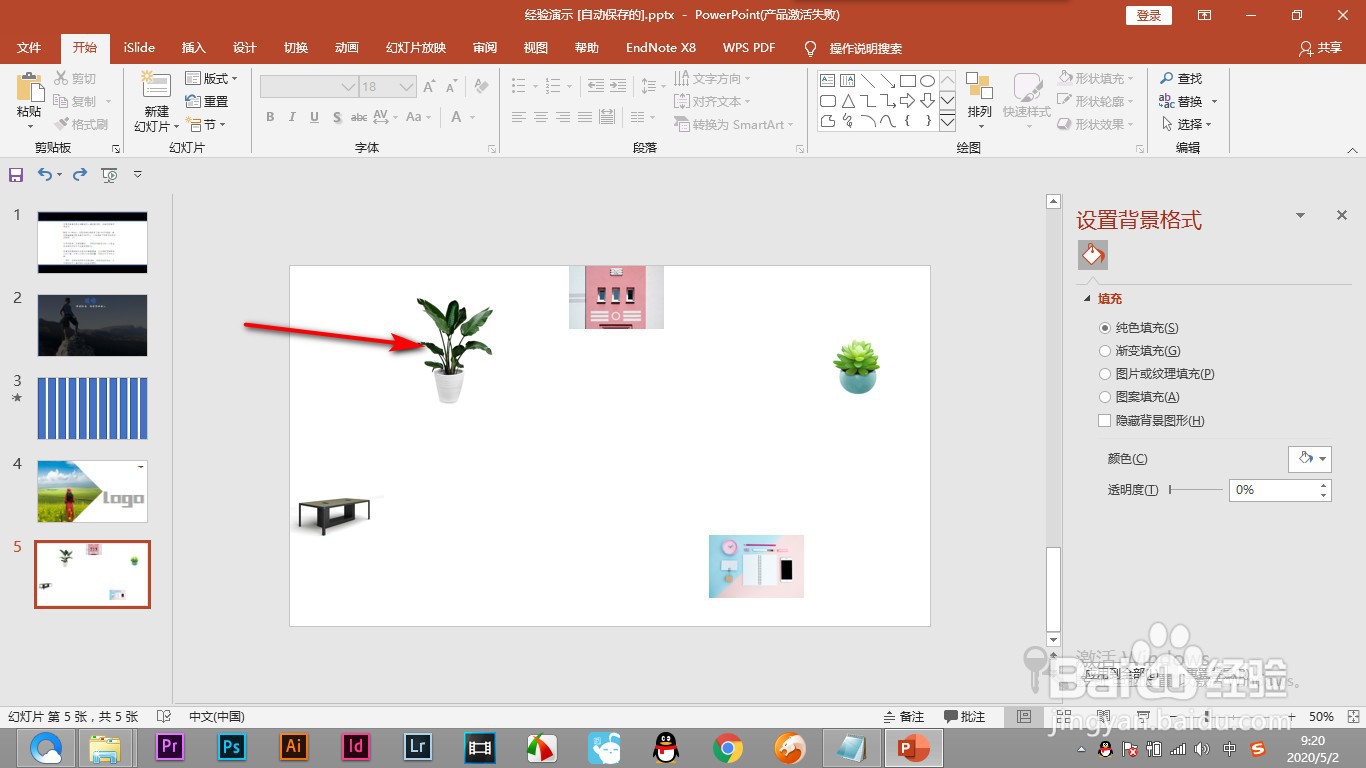The height and width of the screenshot is (768, 1366).
Task: Switch to the iSlide tab
Action: click(139, 48)
